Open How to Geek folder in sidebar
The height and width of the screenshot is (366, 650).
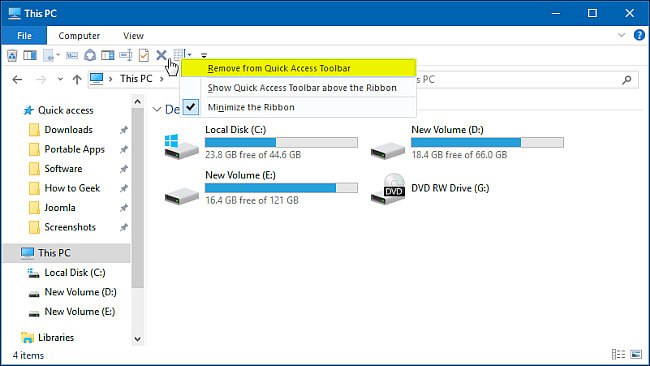72,189
